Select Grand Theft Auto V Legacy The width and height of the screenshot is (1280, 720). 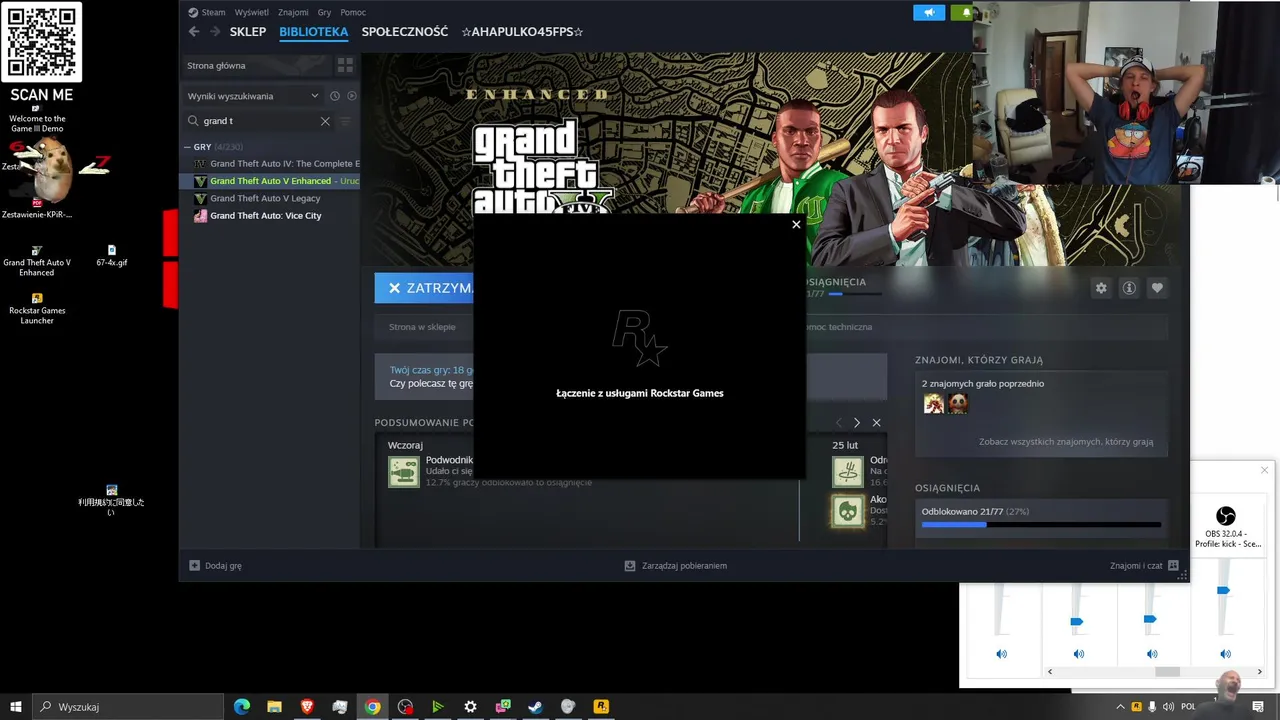[x=270, y=198]
